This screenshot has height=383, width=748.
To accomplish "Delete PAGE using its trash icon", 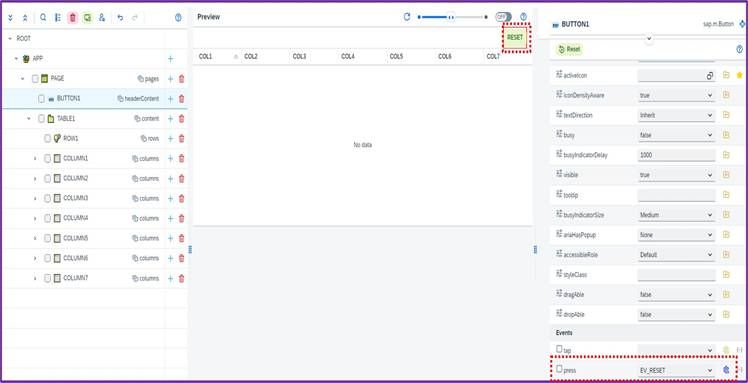I will point(181,79).
